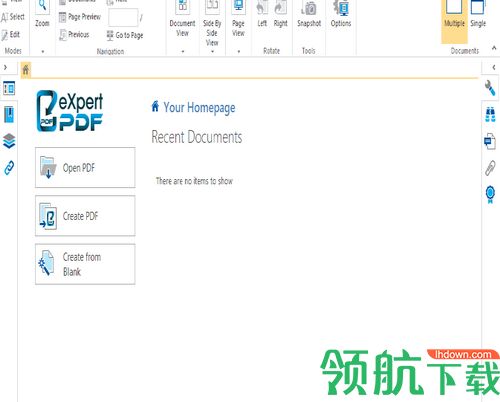Expand the Zoom dropdown arrow

click(43, 52)
